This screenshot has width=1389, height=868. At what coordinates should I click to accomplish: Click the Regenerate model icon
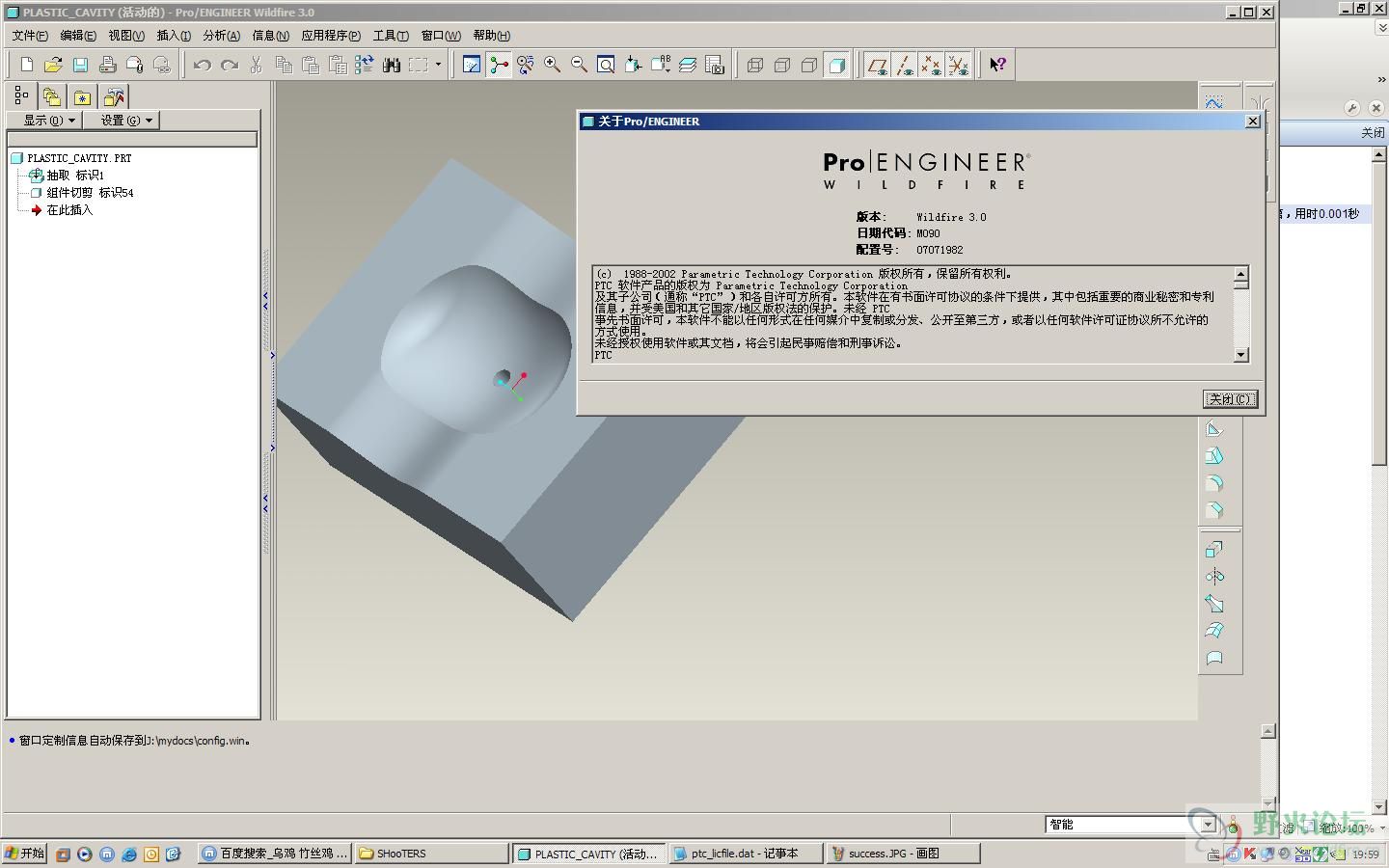point(364,65)
